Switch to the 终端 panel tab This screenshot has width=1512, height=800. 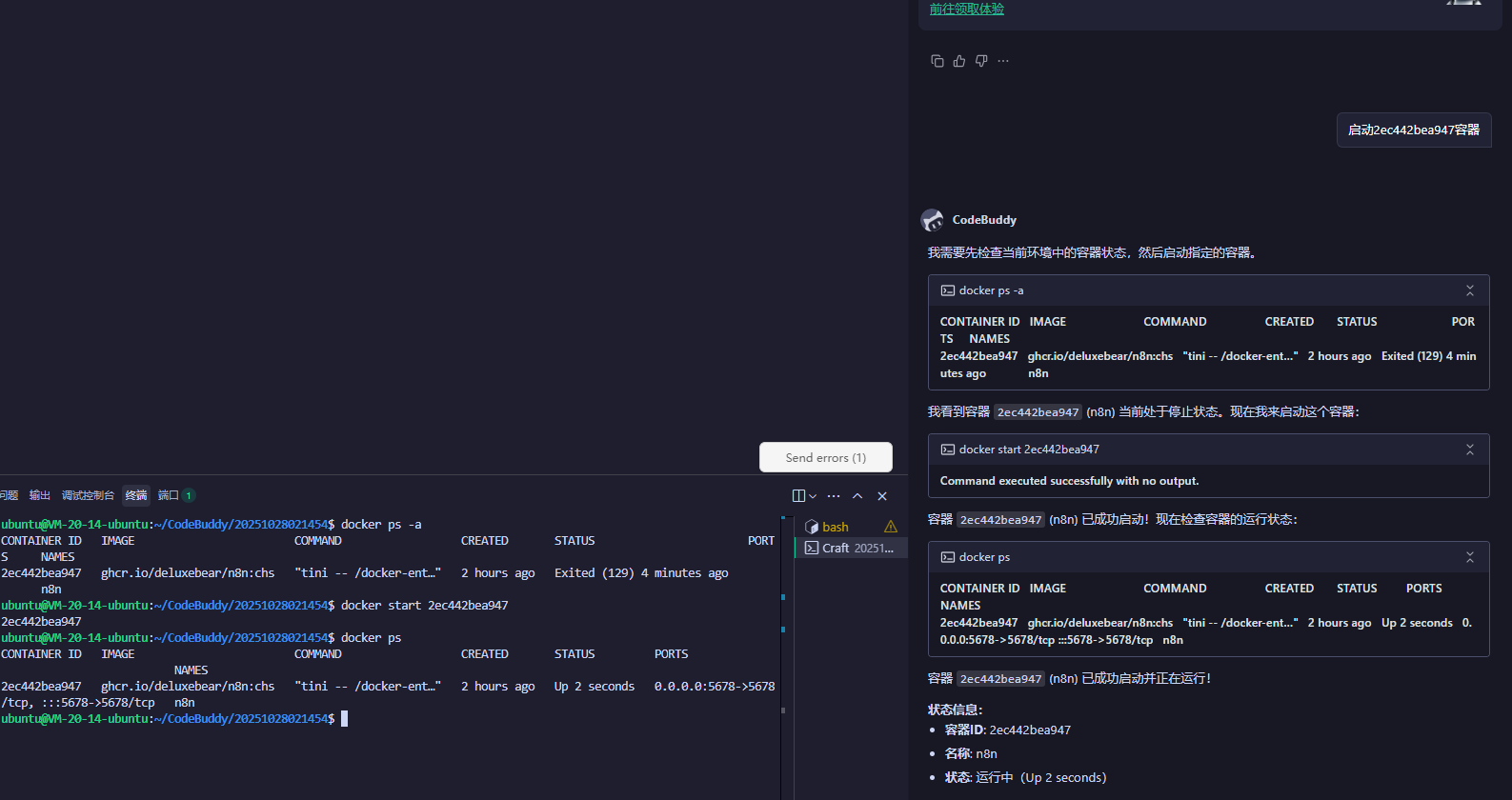[136, 495]
